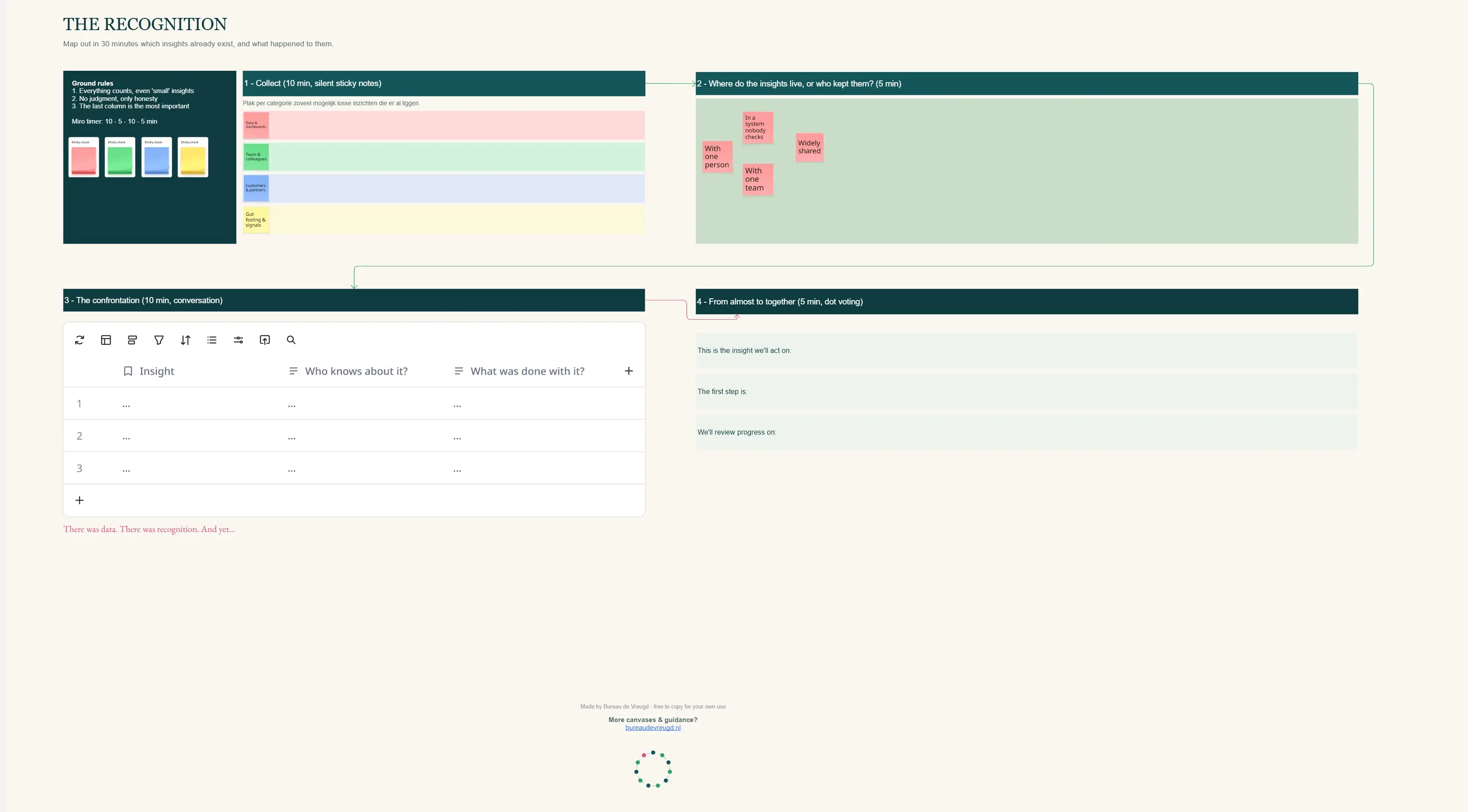Select '4 - From almost to together' header
Screen dimensions: 1468x812
coord(1026,301)
